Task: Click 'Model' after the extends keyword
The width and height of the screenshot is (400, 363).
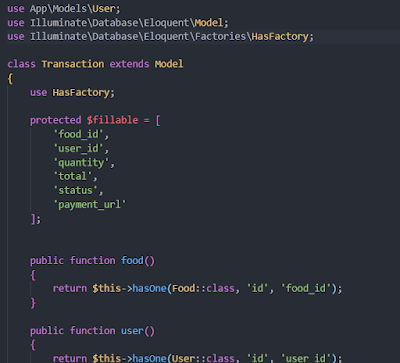Action: (x=169, y=64)
